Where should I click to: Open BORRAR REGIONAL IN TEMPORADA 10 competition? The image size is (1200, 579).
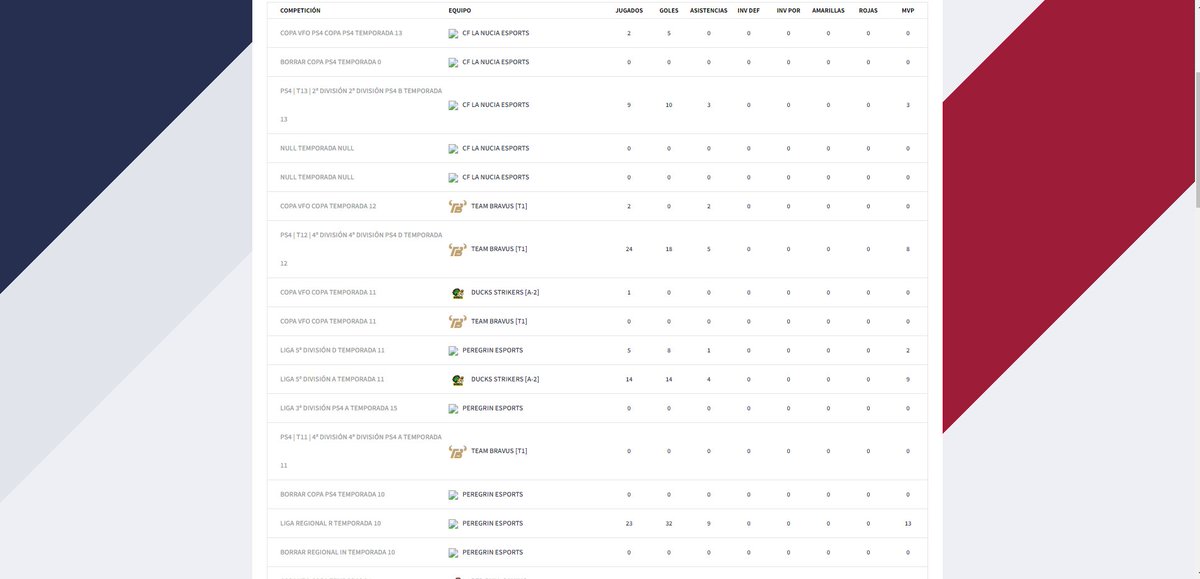337,552
